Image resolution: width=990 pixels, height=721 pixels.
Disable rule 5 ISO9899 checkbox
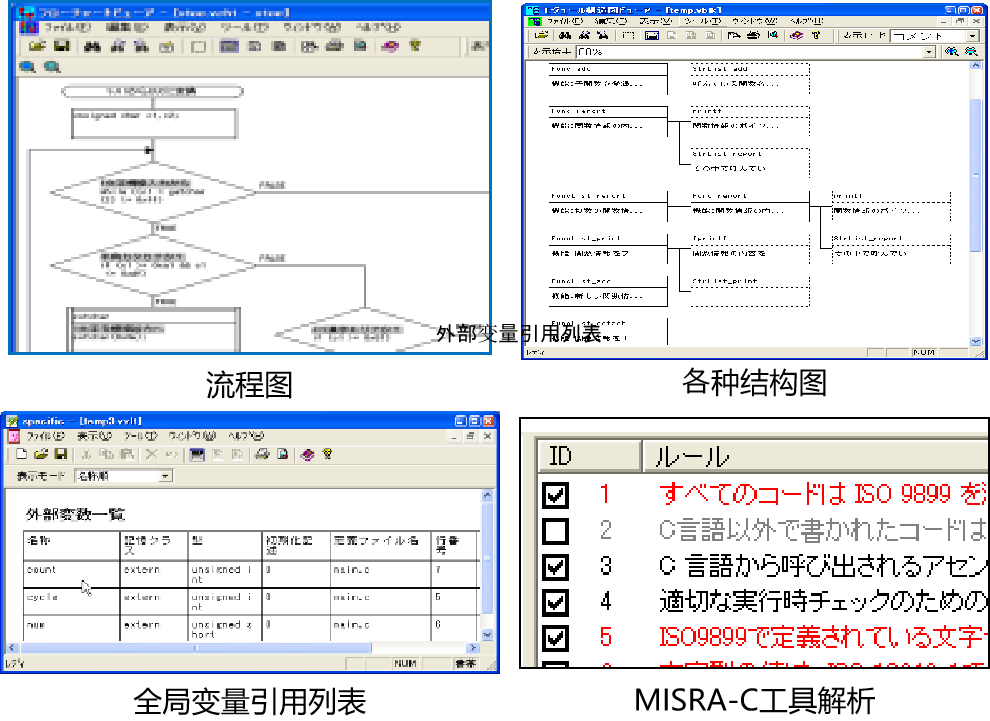(x=556, y=638)
